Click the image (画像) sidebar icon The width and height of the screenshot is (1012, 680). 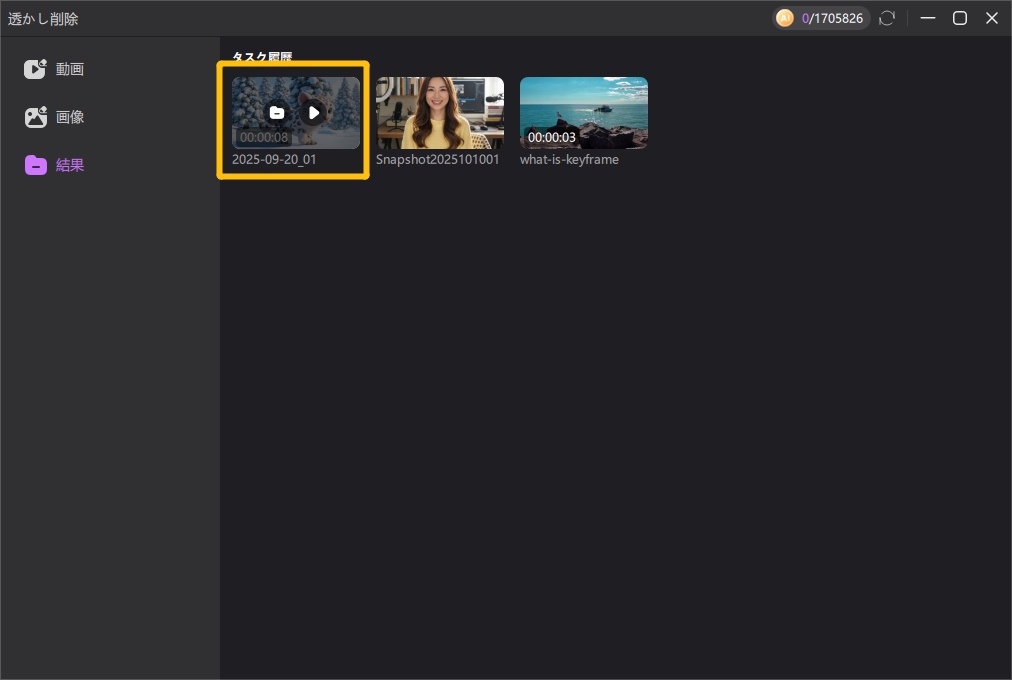pyautogui.click(x=36, y=117)
